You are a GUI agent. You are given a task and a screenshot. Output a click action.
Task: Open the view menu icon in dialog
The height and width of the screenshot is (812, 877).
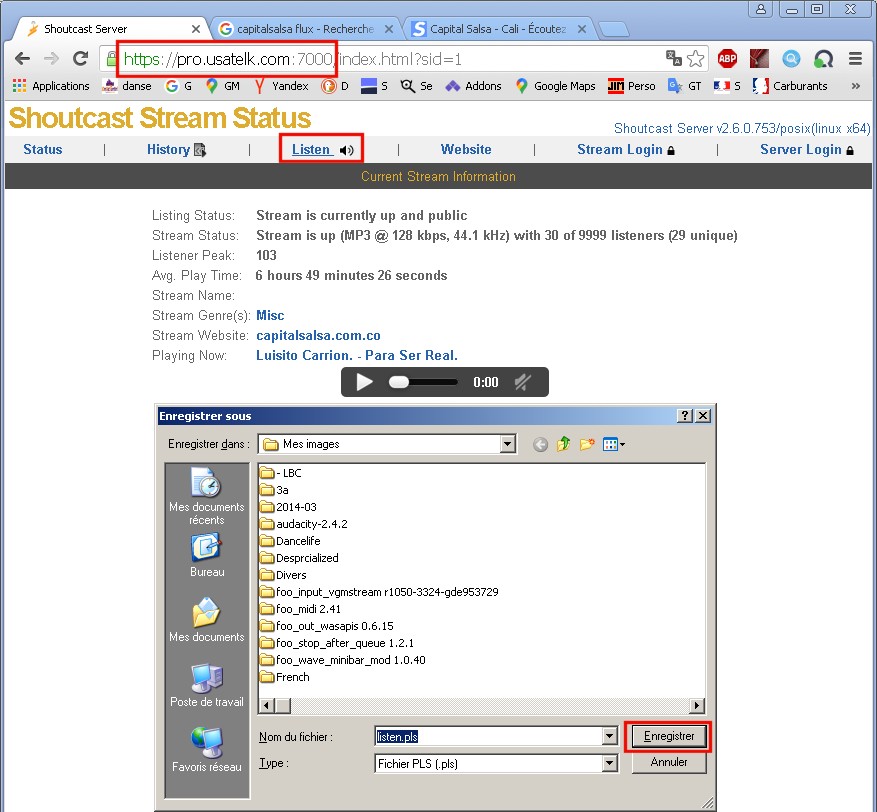(614, 445)
